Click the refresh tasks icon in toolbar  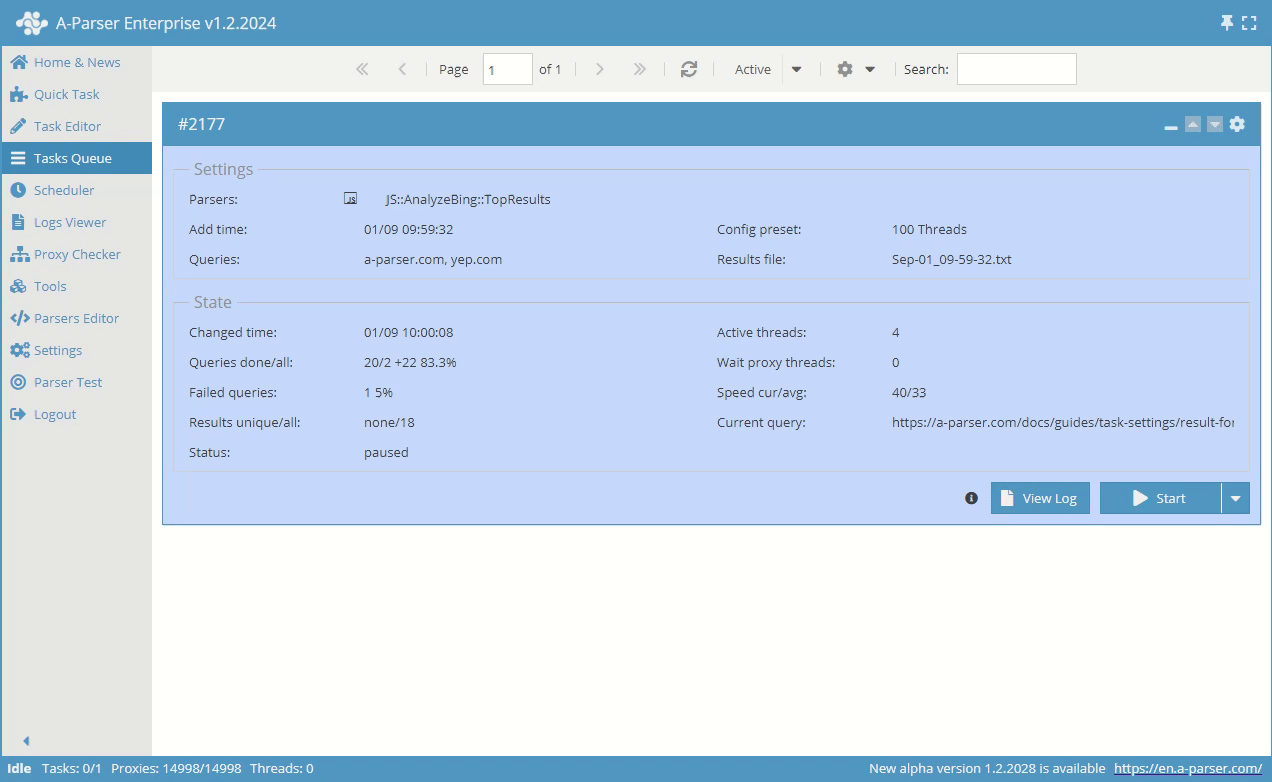[x=689, y=69]
